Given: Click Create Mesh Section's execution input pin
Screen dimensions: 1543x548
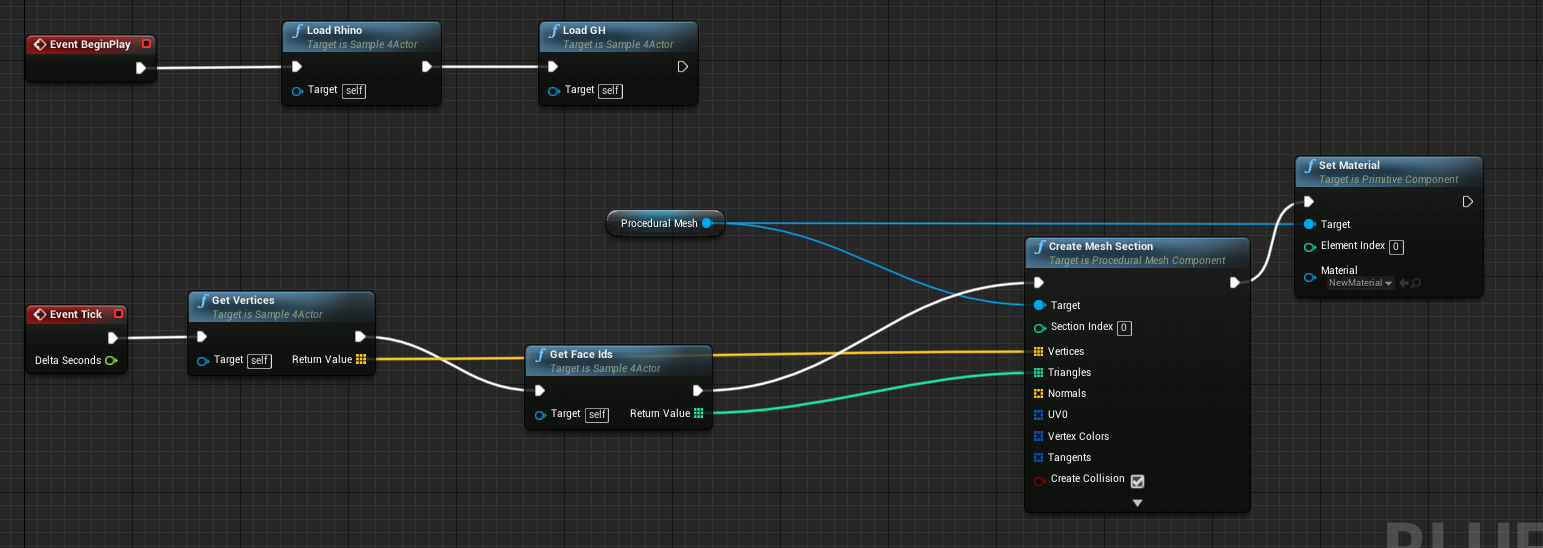Looking at the screenshot, I should pos(1038,283).
